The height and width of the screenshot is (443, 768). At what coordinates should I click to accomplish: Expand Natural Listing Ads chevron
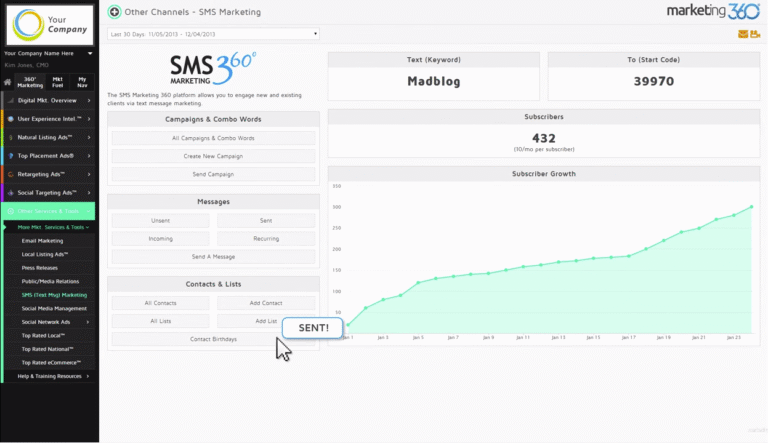pyautogui.click(x=89, y=138)
